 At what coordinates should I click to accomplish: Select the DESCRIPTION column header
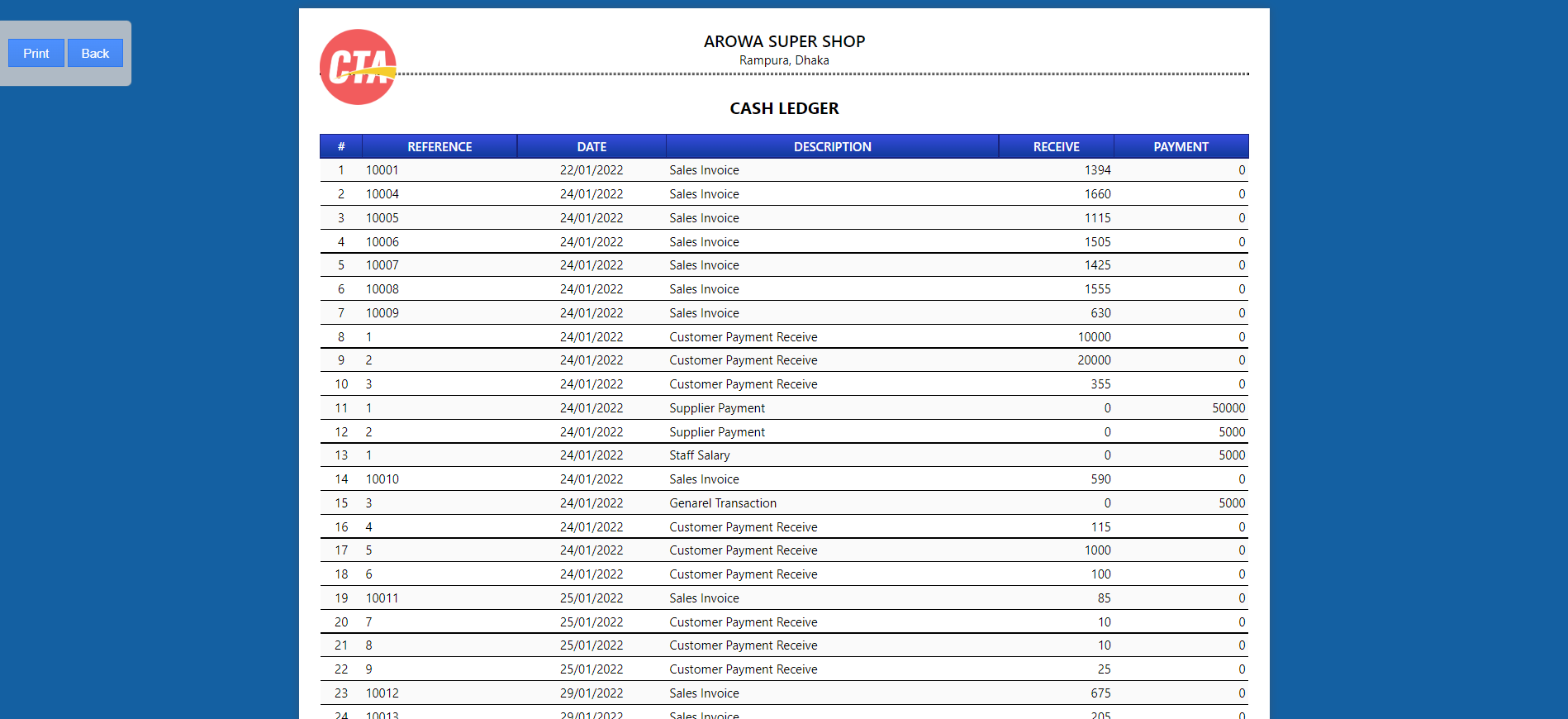coord(832,146)
